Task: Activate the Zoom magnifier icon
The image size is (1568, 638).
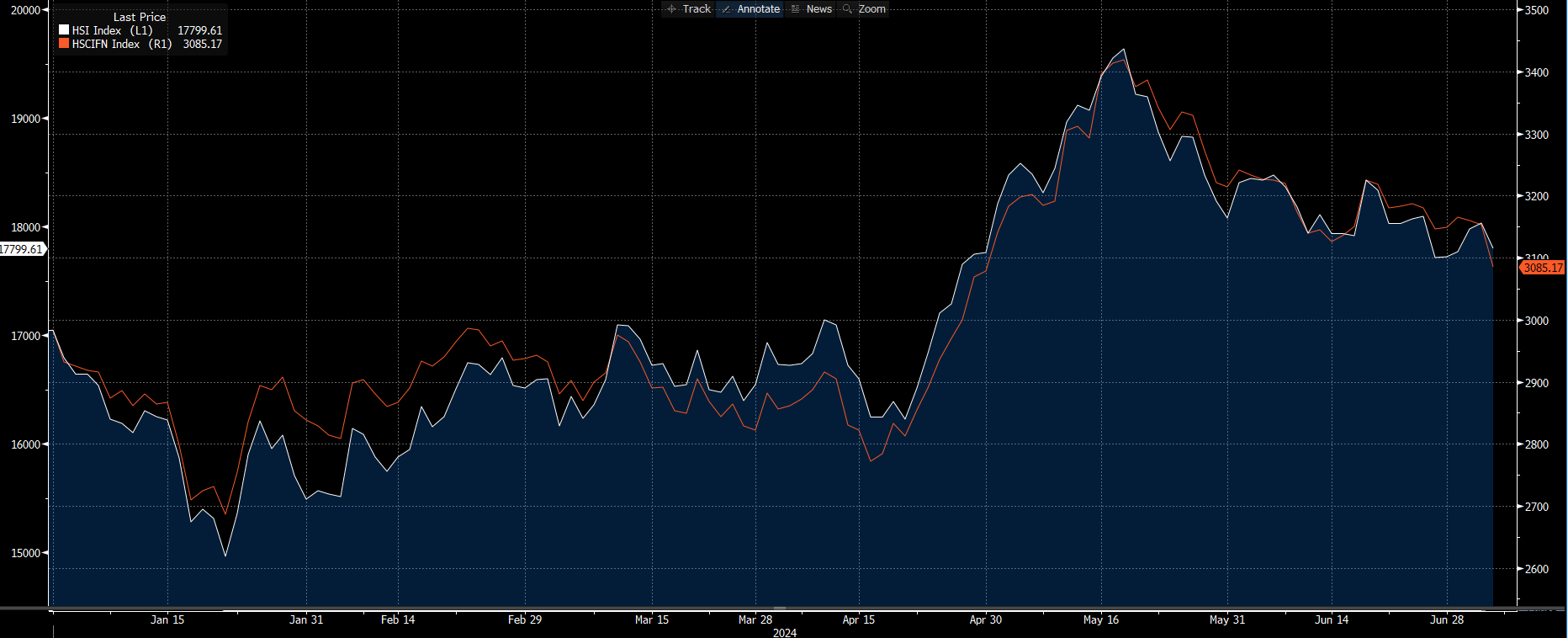Action: pos(848,9)
